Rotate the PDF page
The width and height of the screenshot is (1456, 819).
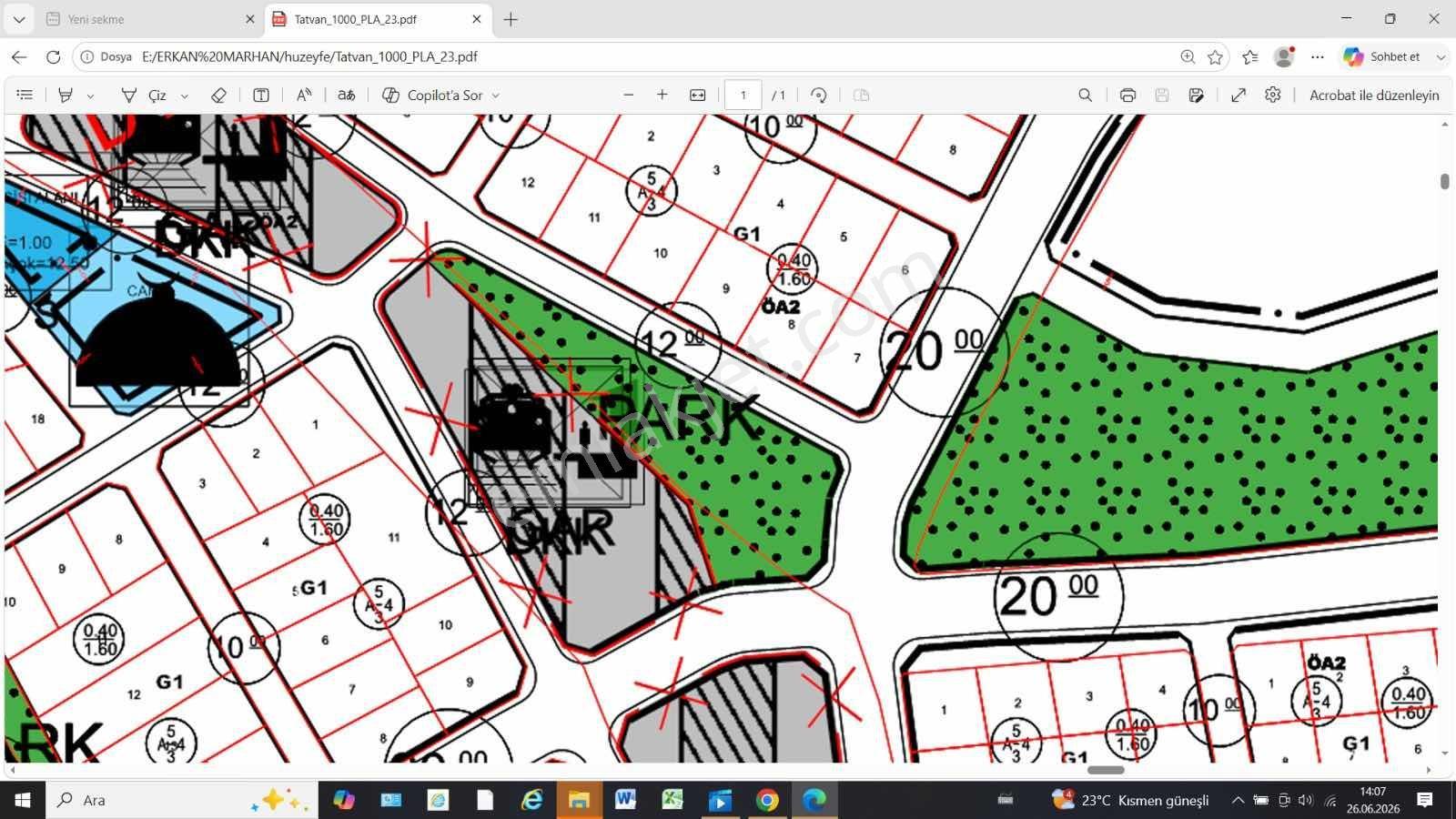click(818, 95)
